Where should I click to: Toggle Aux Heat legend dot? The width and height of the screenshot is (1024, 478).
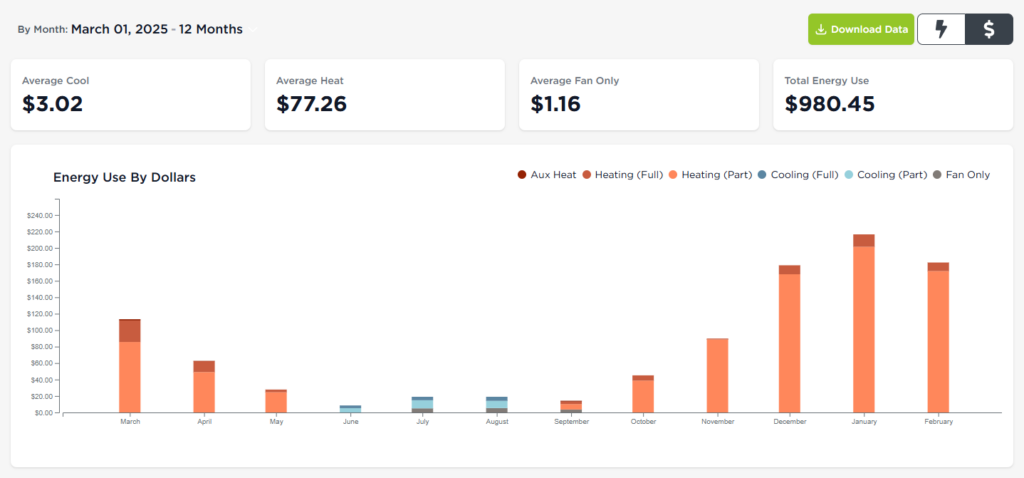pos(522,175)
